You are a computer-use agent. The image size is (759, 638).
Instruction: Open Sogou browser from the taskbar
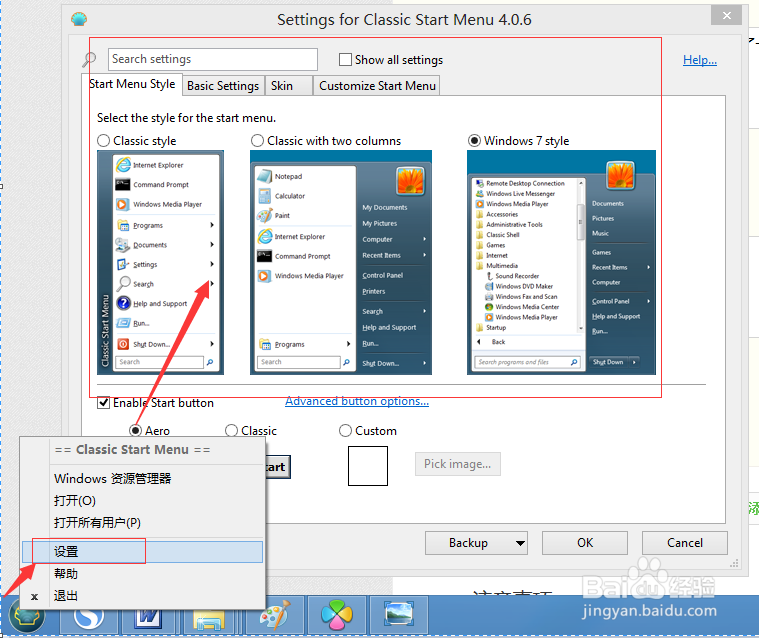pyautogui.click(x=89, y=616)
